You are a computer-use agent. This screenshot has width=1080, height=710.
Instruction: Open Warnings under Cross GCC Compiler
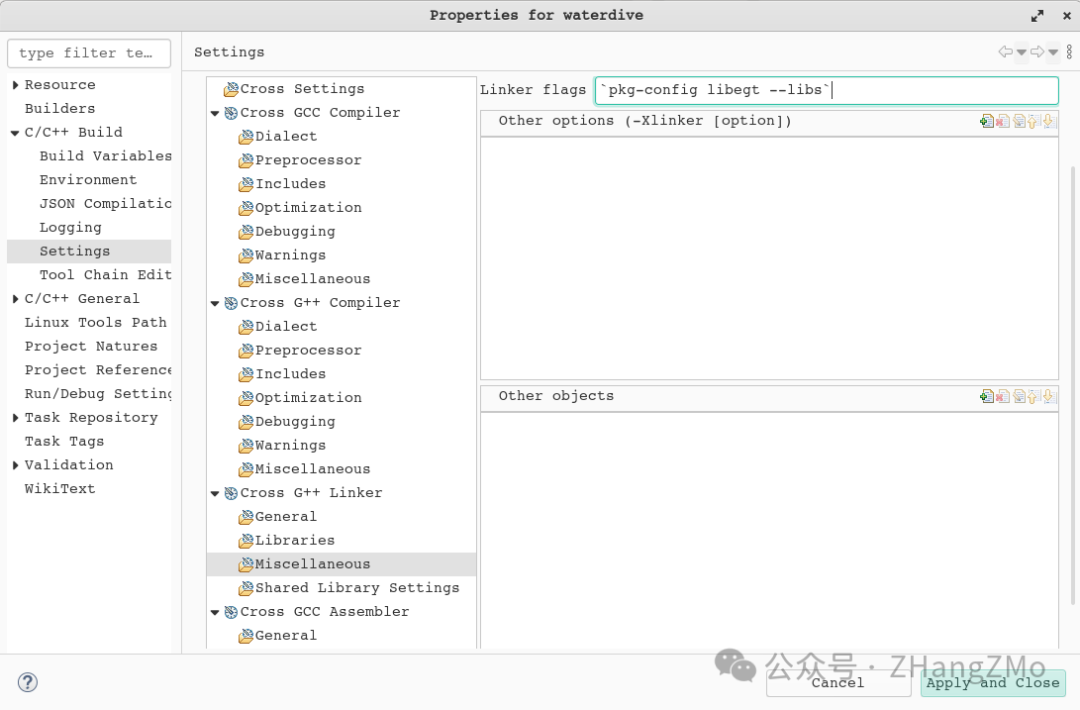282,255
